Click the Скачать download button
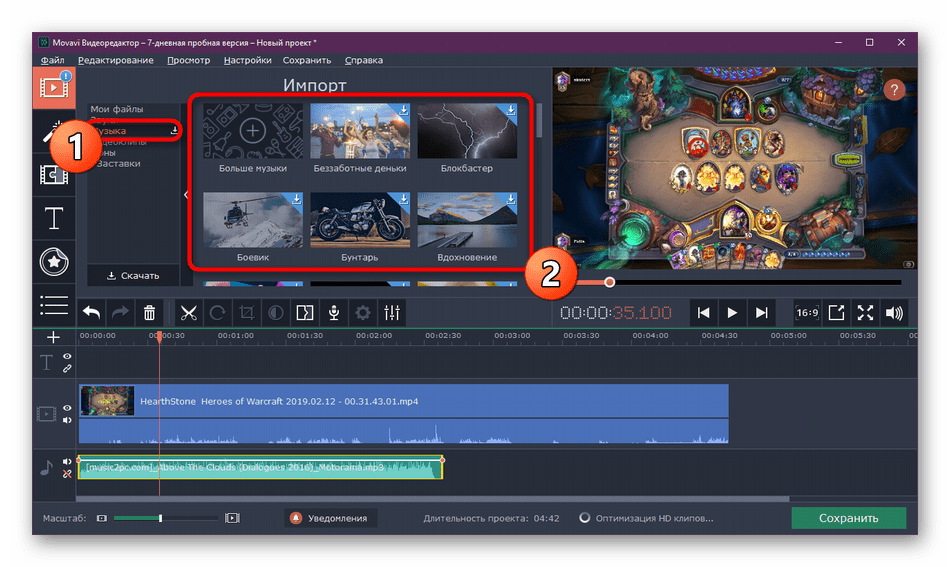The height and width of the screenshot is (567, 950). point(133,275)
